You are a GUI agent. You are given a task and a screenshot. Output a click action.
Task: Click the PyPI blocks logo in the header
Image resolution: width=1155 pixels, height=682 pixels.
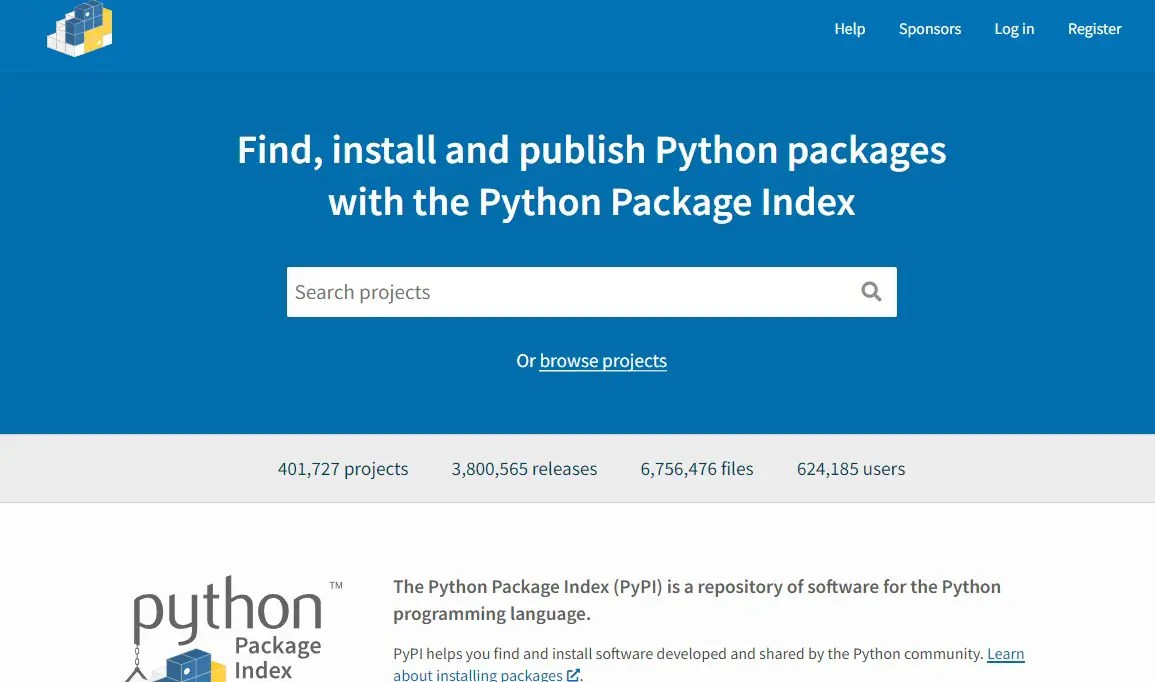[79, 28]
